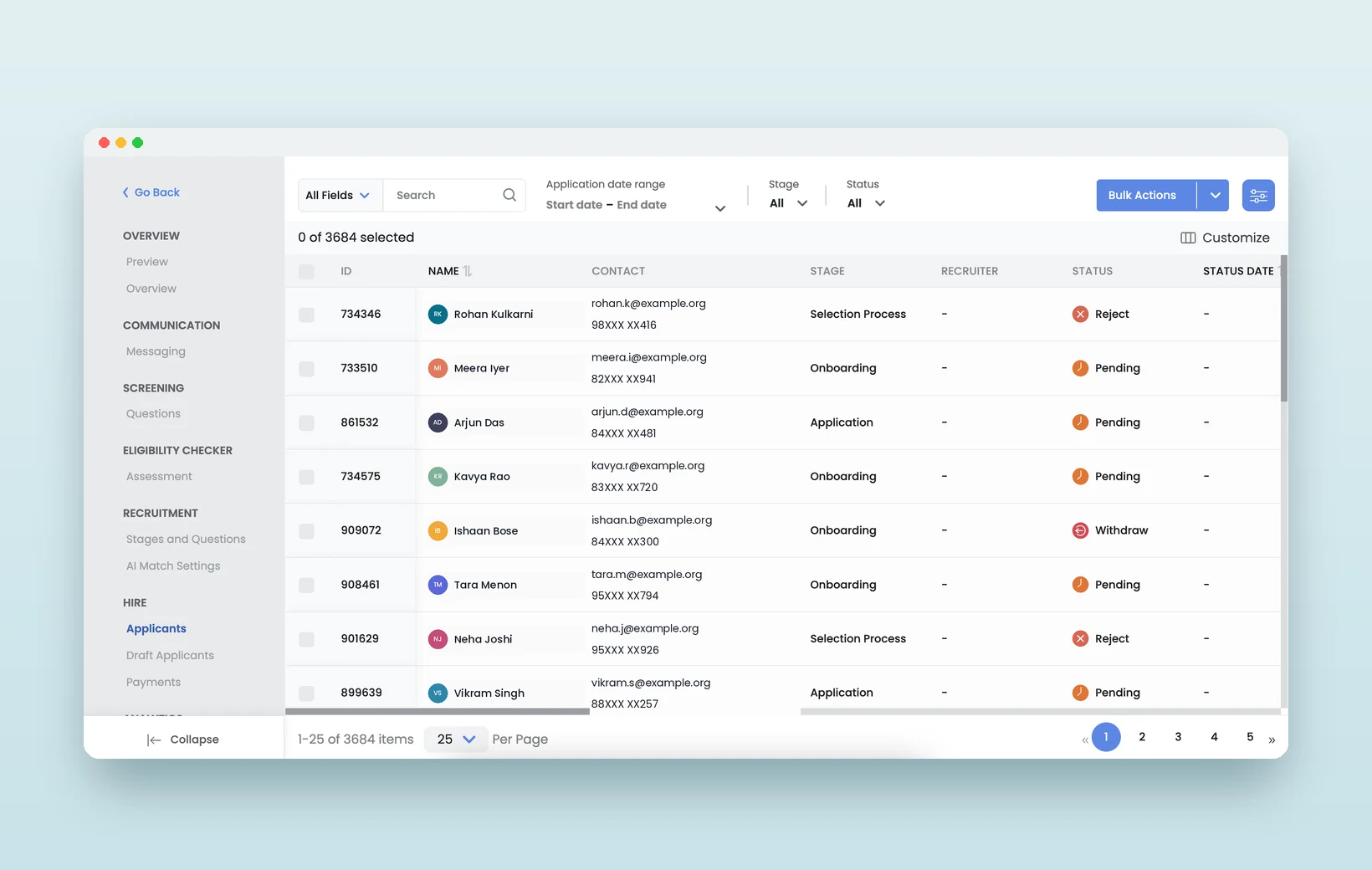
Task: Go to the next pages with the double-arrow icon
Action: click(1272, 739)
